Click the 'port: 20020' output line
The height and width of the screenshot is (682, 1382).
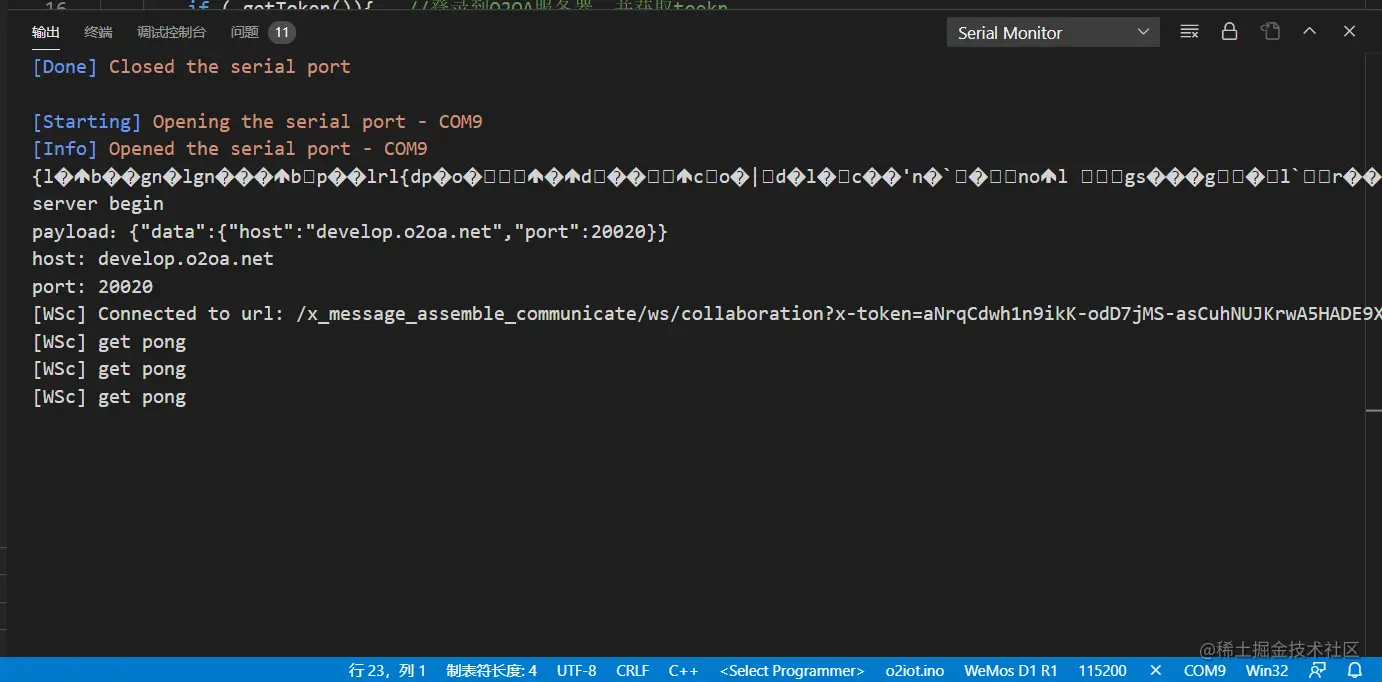92,287
